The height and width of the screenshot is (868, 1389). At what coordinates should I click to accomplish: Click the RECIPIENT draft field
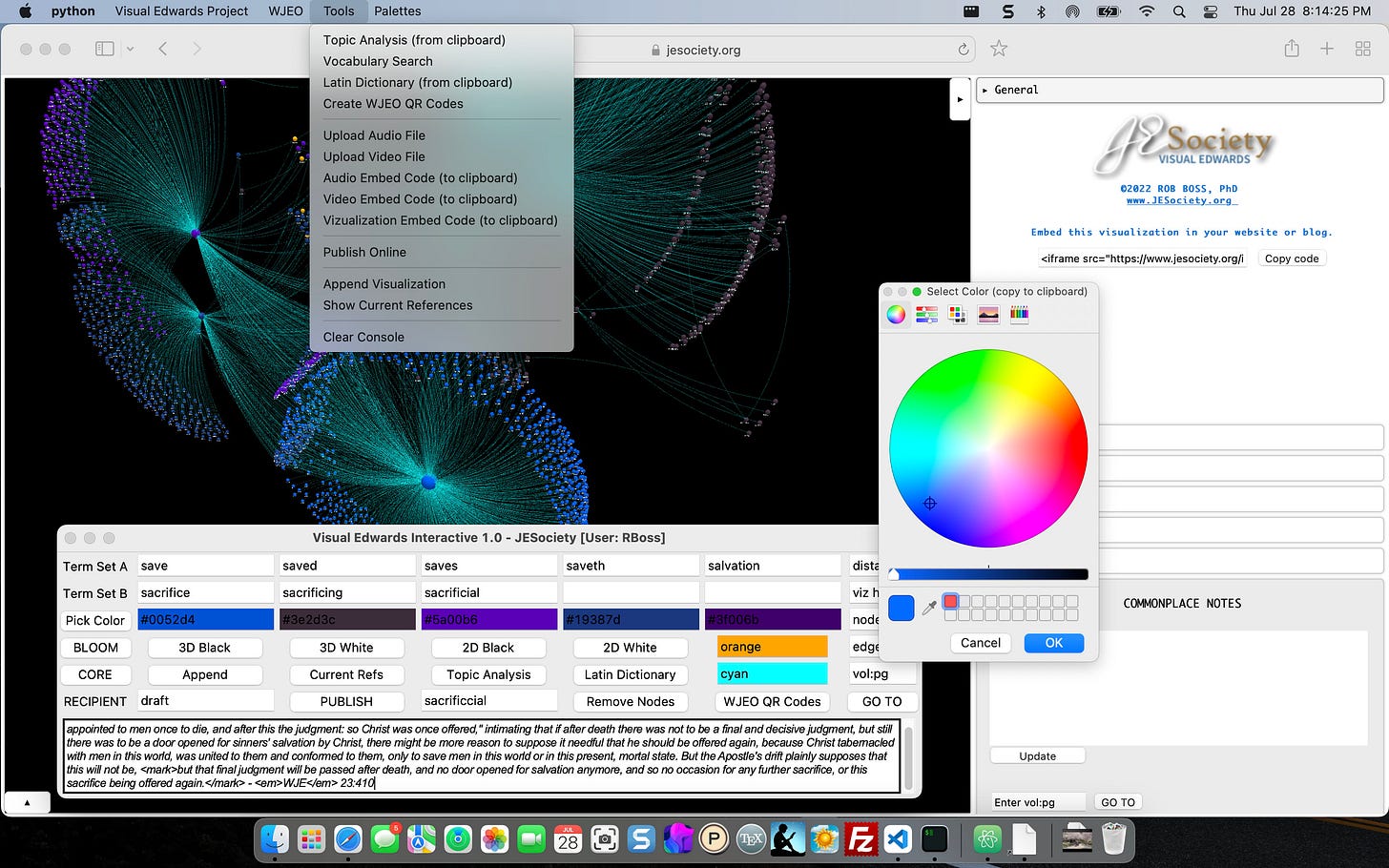pos(205,701)
